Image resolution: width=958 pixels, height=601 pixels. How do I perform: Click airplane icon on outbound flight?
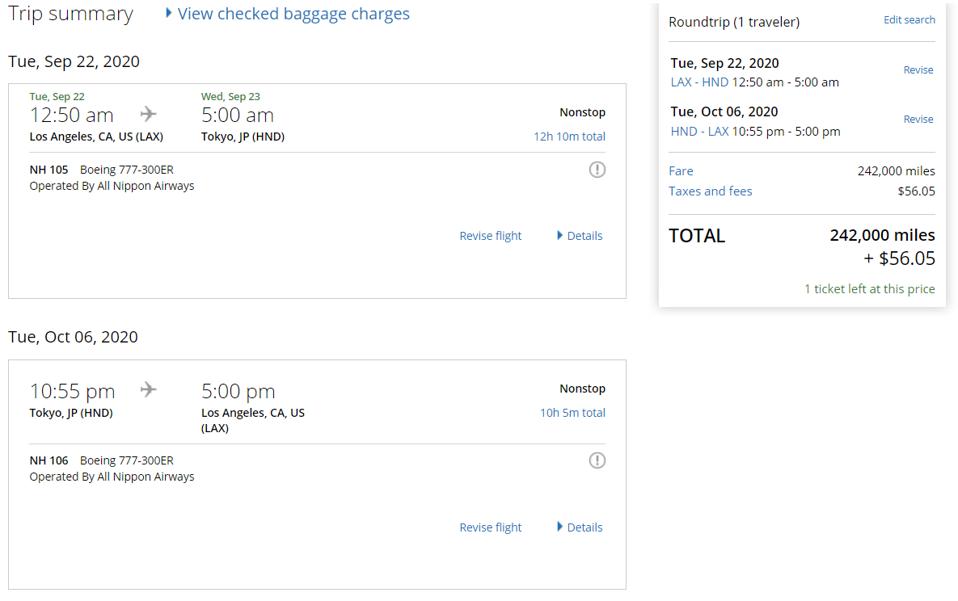[148, 114]
